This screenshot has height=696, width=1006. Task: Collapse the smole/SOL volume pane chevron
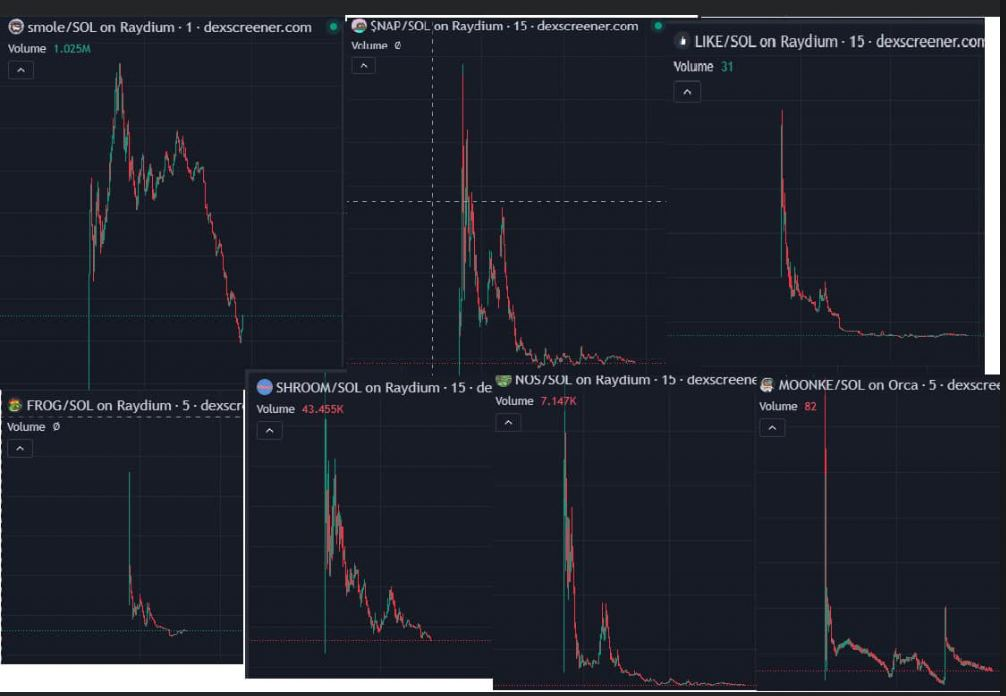21,70
